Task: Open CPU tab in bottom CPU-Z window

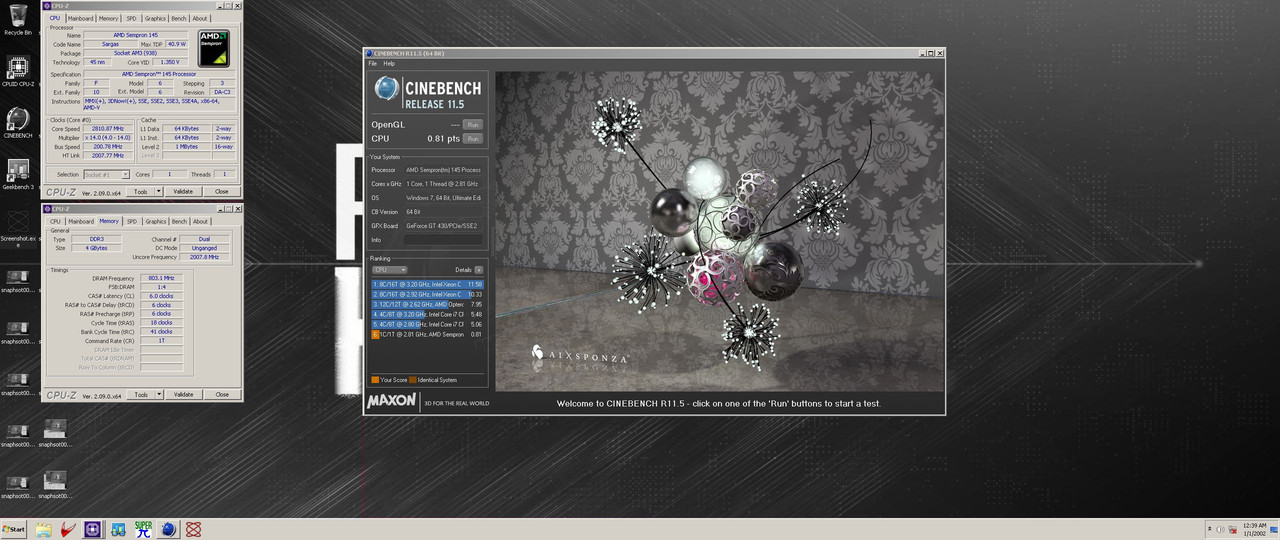Action: [55, 221]
